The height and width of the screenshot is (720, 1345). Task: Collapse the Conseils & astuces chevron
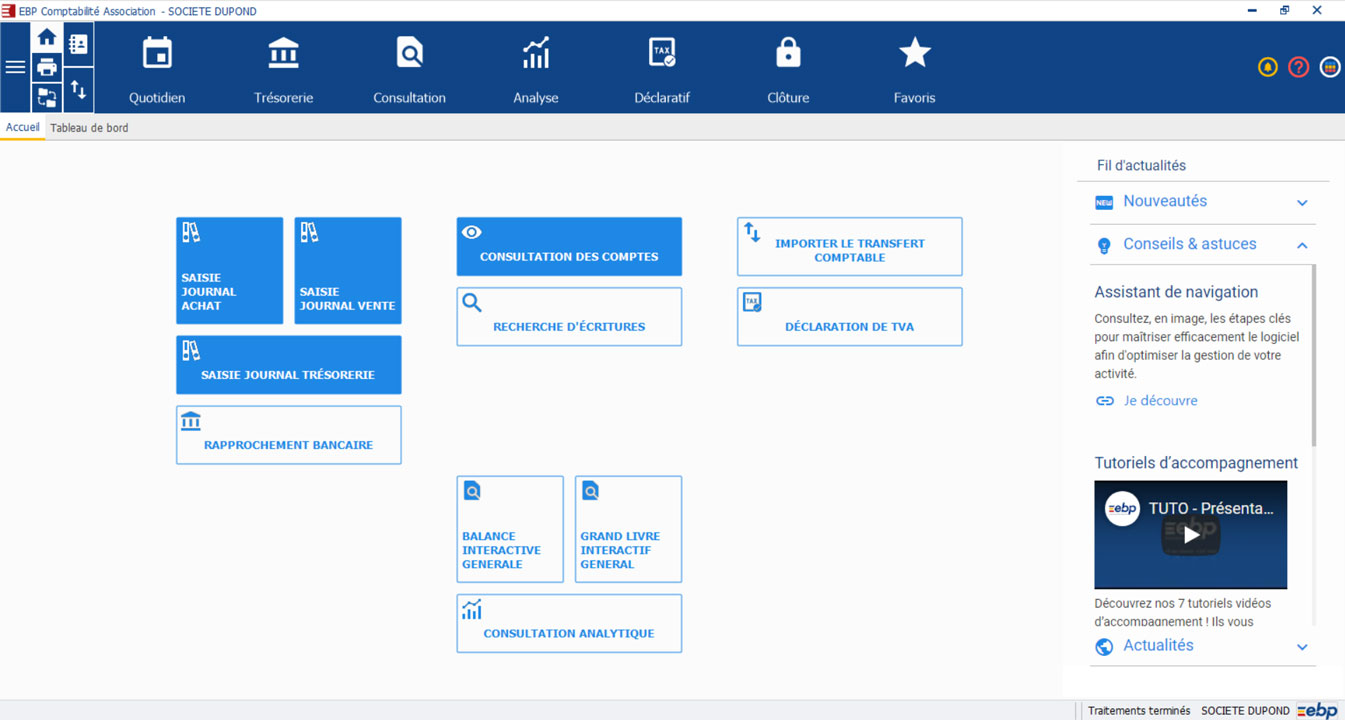tap(1302, 245)
